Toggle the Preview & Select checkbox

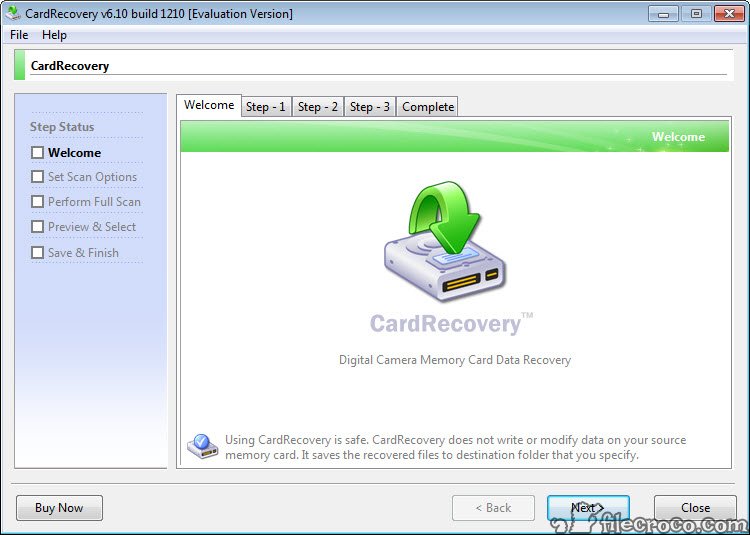(x=37, y=226)
